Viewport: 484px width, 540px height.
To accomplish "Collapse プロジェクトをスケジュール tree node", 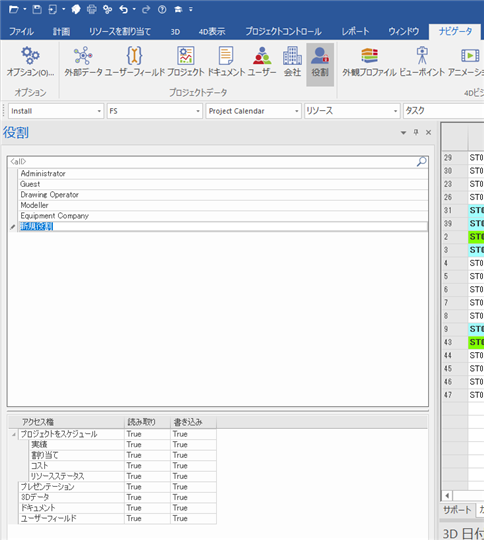I will 14,434.
